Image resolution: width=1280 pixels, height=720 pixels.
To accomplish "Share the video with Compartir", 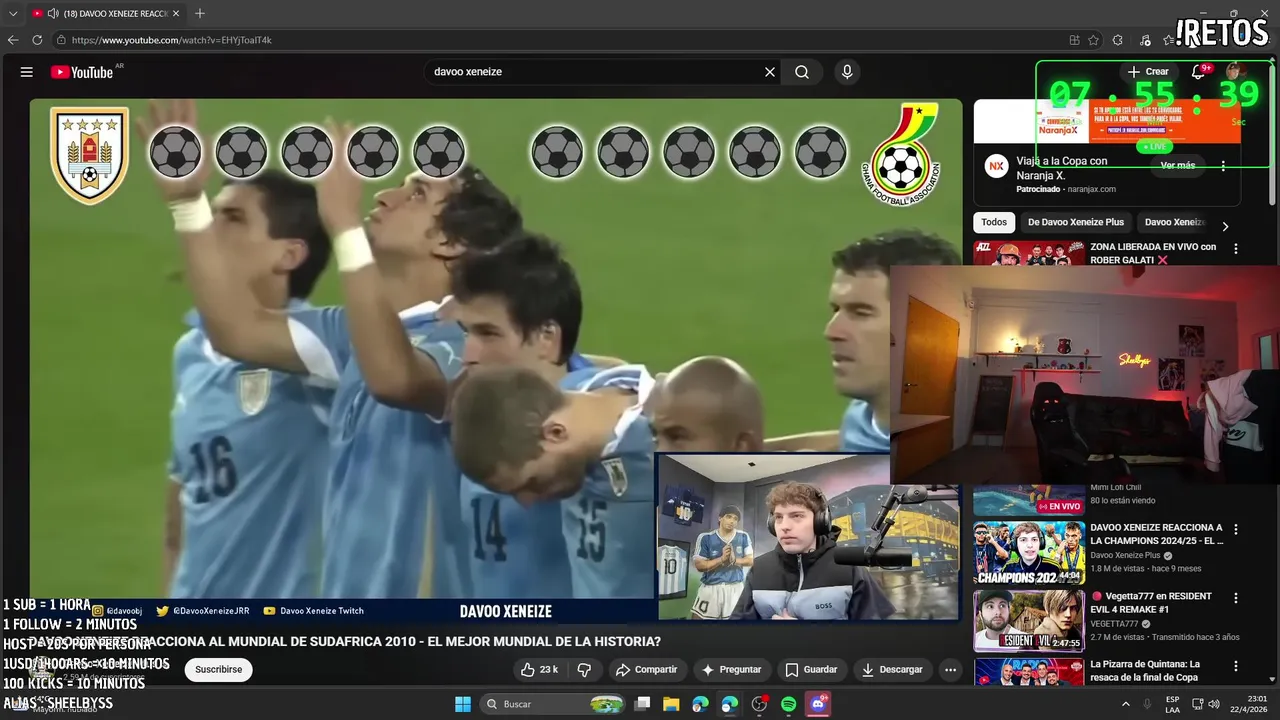I will pyautogui.click(x=646, y=670).
